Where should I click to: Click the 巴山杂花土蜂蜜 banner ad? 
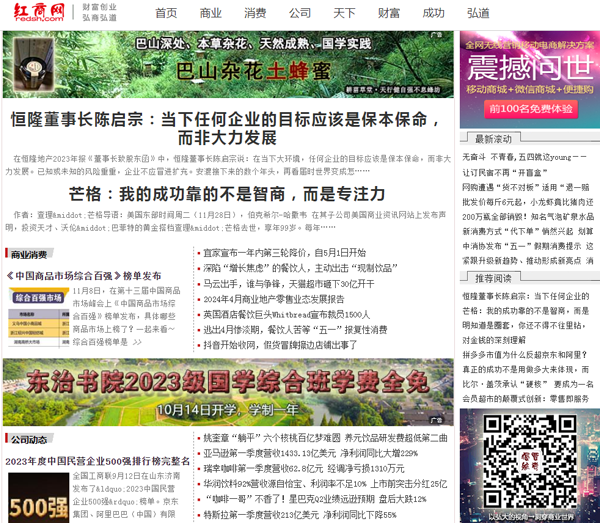pos(228,64)
